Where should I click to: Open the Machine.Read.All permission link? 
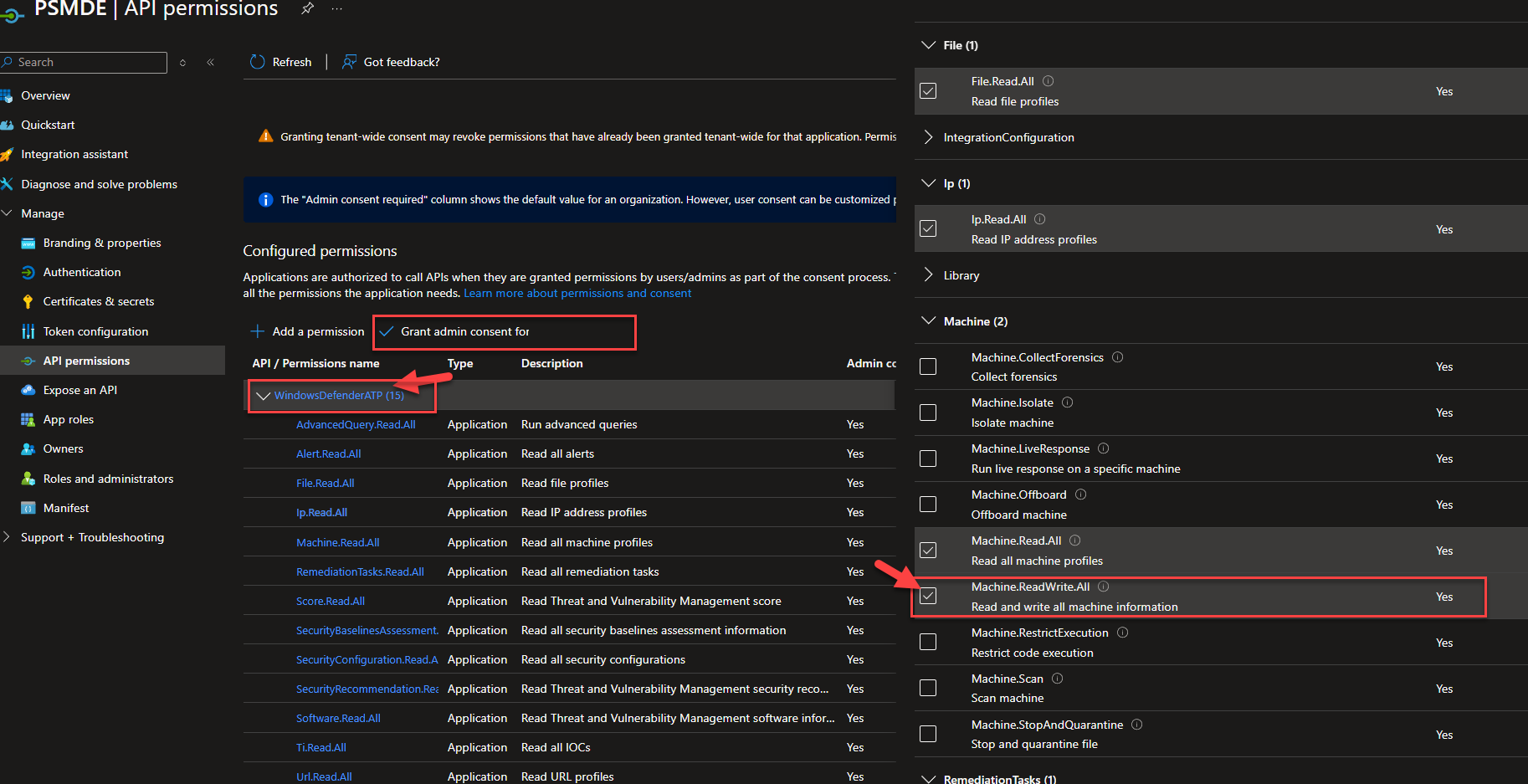[x=338, y=543]
